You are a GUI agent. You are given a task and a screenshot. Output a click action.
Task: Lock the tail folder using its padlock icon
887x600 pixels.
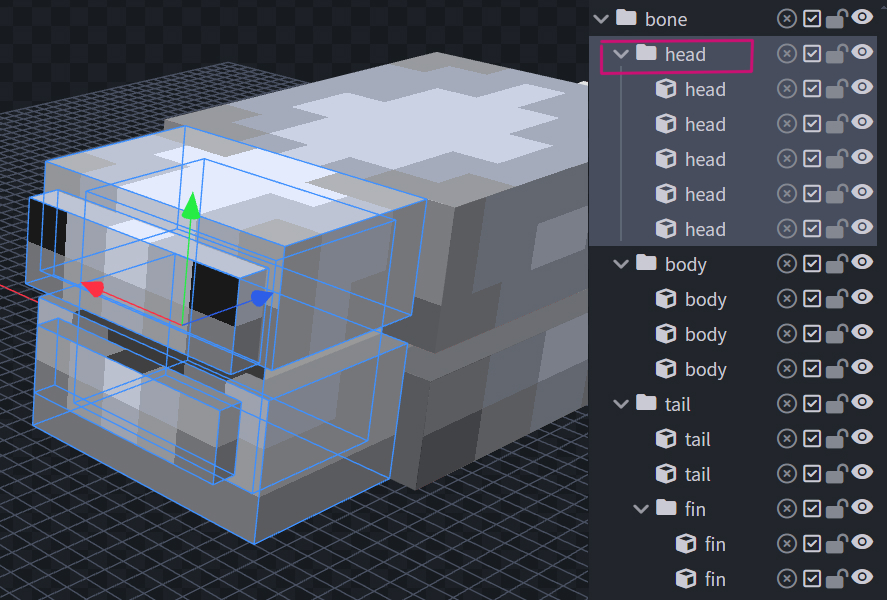click(x=837, y=404)
